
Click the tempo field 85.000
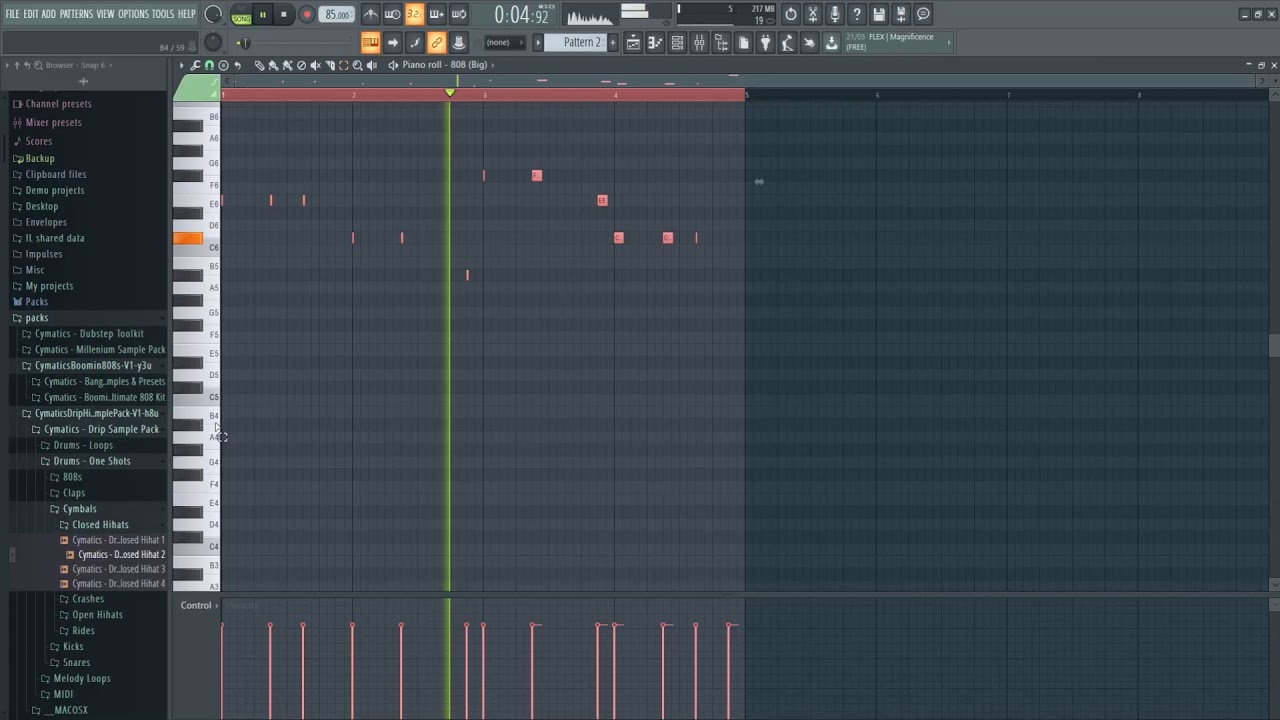tap(337, 15)
